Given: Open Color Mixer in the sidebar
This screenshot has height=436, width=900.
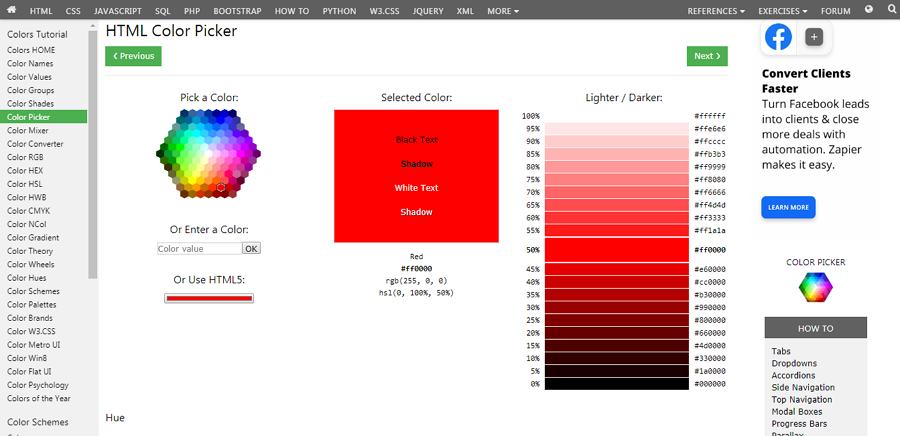Looking at the screenshot, I should pyautogui.click(x=28, y=130).
